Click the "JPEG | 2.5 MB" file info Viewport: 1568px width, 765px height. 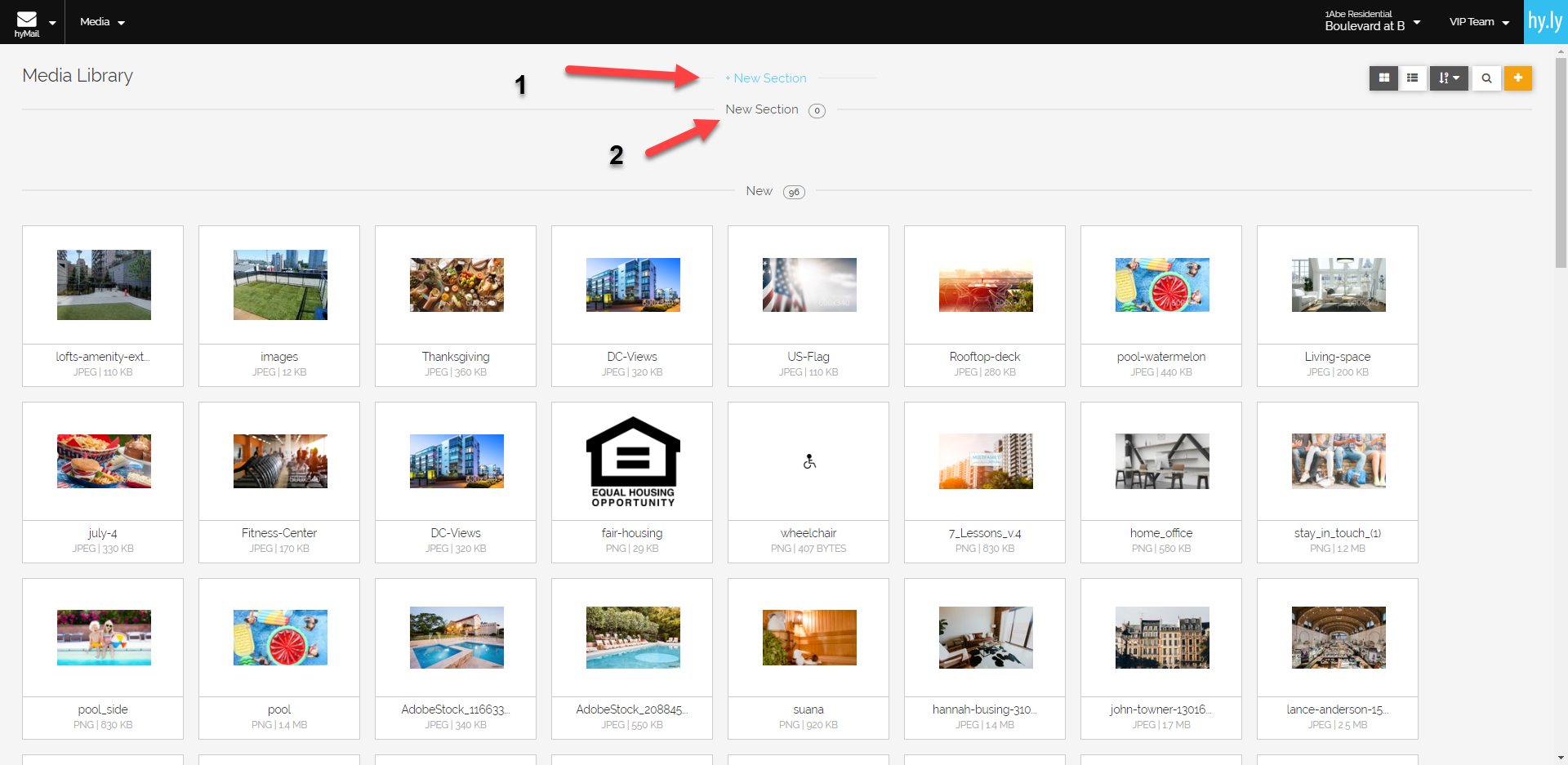coord(1338,725)
